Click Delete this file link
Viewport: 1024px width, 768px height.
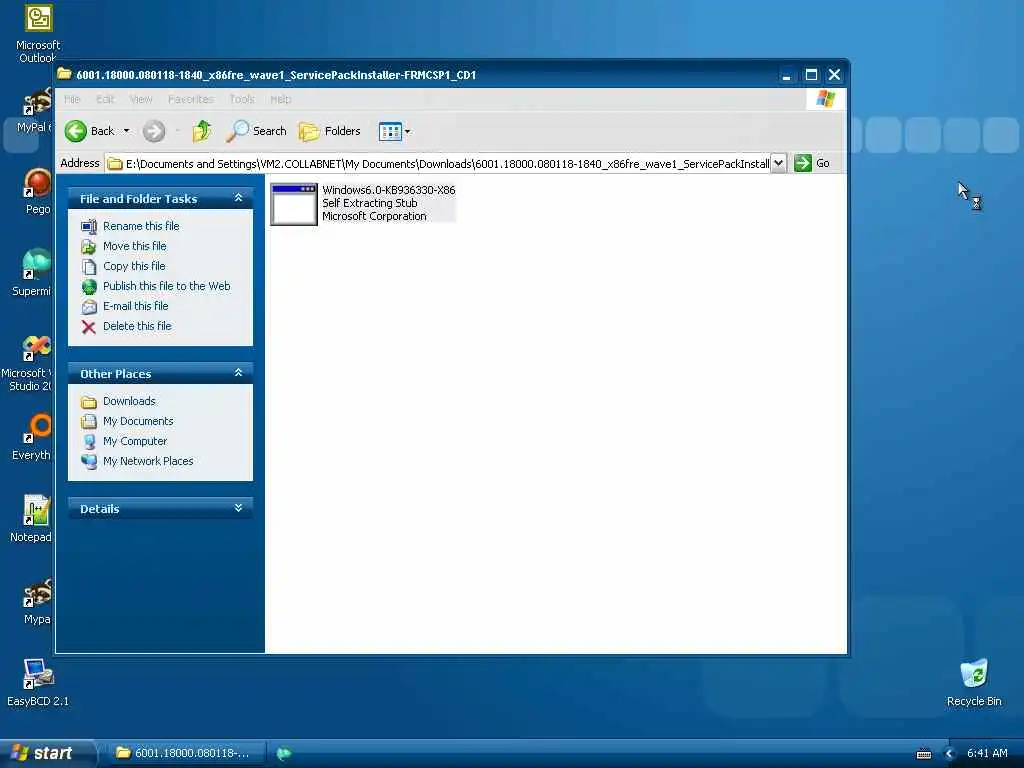coord(137,326)
